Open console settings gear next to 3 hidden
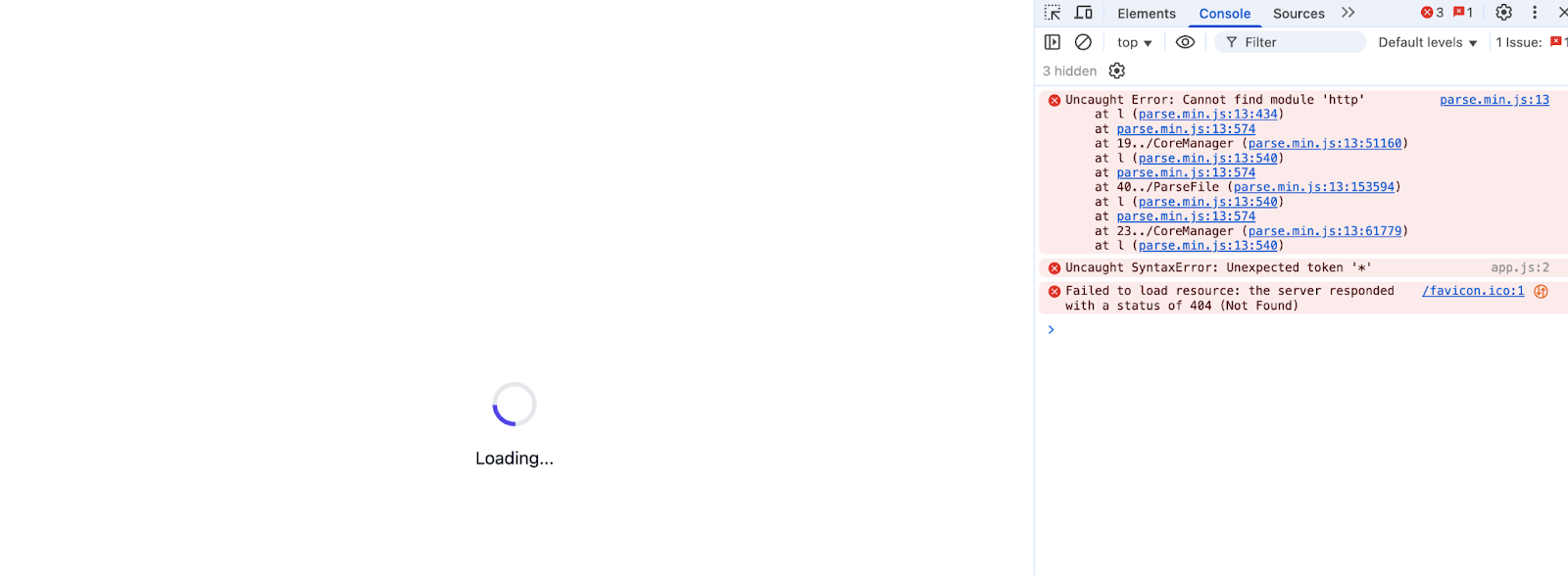 click(x=1116, y=71)
